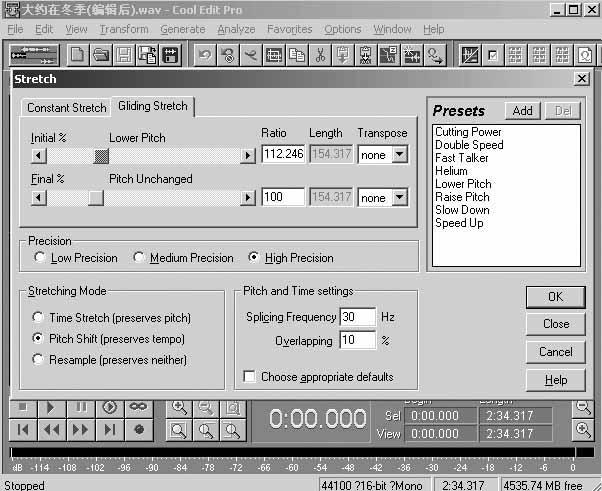Select Time Stretch (preserves pitch) mode
The width and height of the screenshot is (602, 491).
[39, 318]
